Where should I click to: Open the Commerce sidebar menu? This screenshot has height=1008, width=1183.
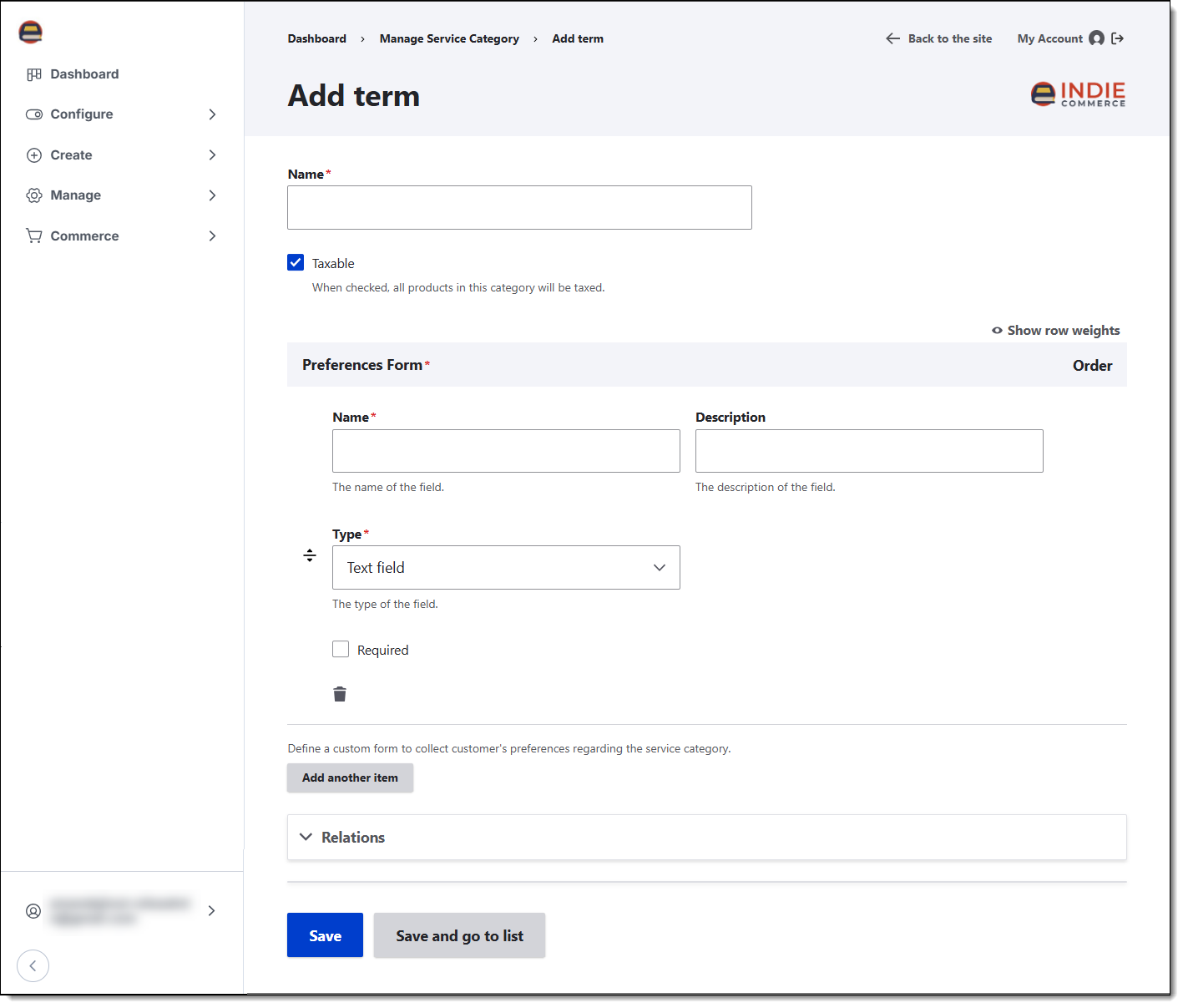click(x=121, y=236)
